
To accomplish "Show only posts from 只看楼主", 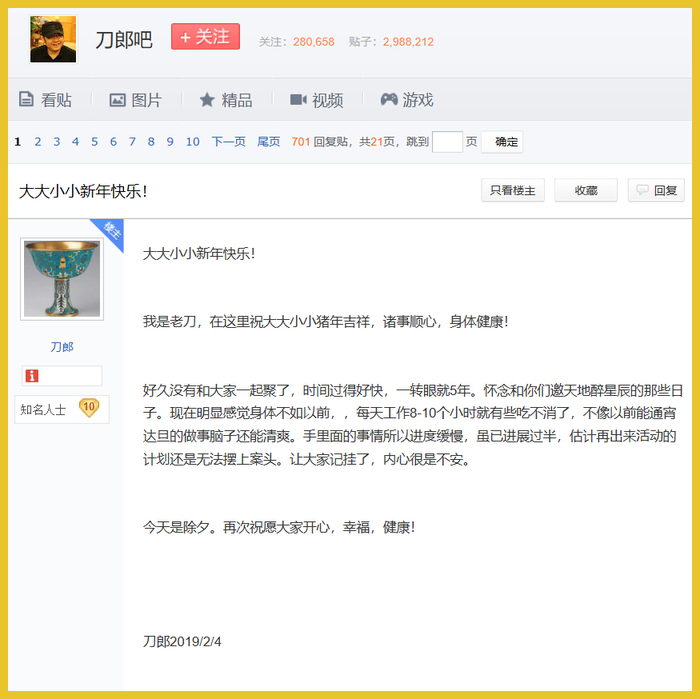I will 512,191.
